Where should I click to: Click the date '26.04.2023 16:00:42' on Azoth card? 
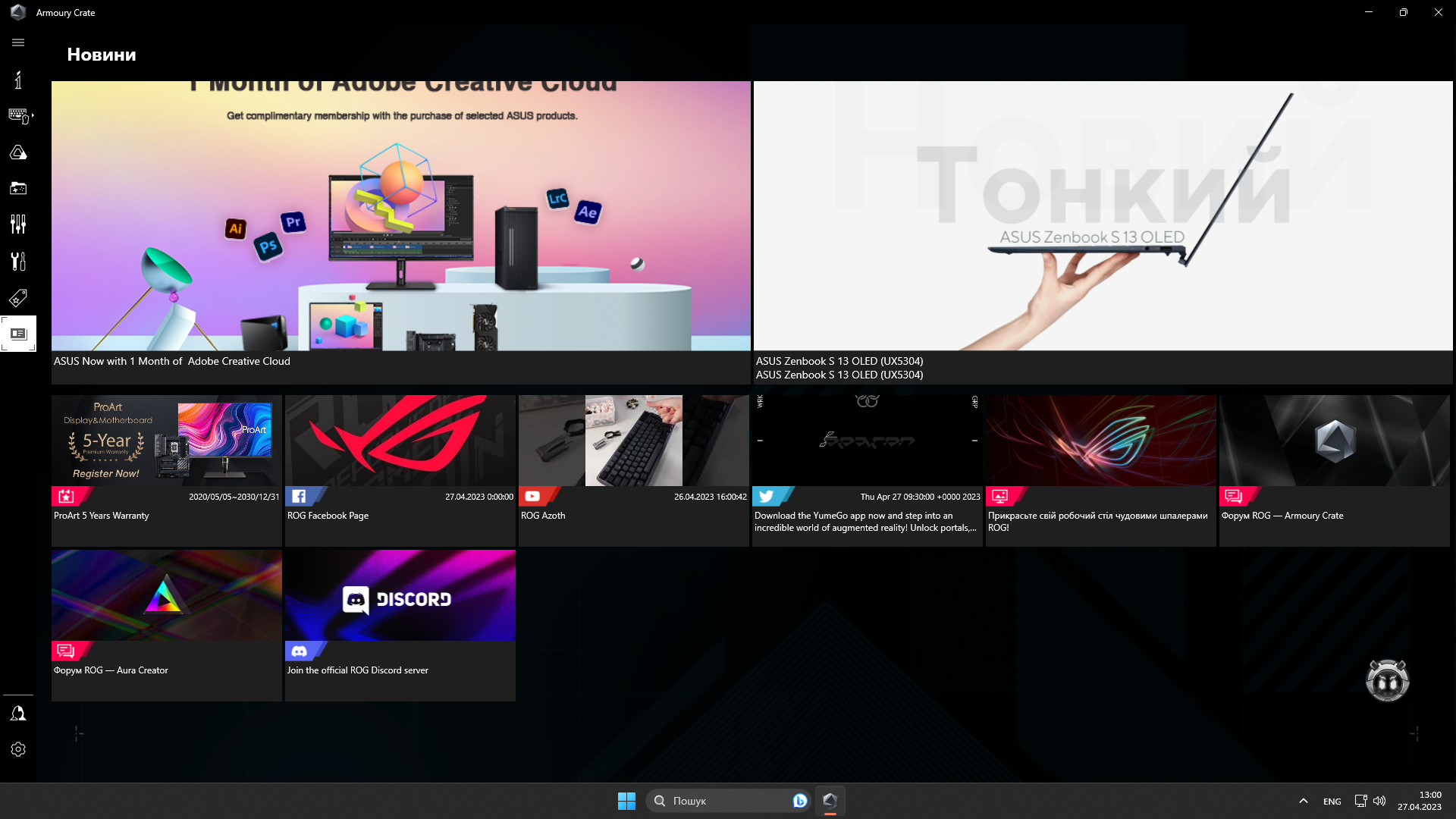[x=711, y=497]
